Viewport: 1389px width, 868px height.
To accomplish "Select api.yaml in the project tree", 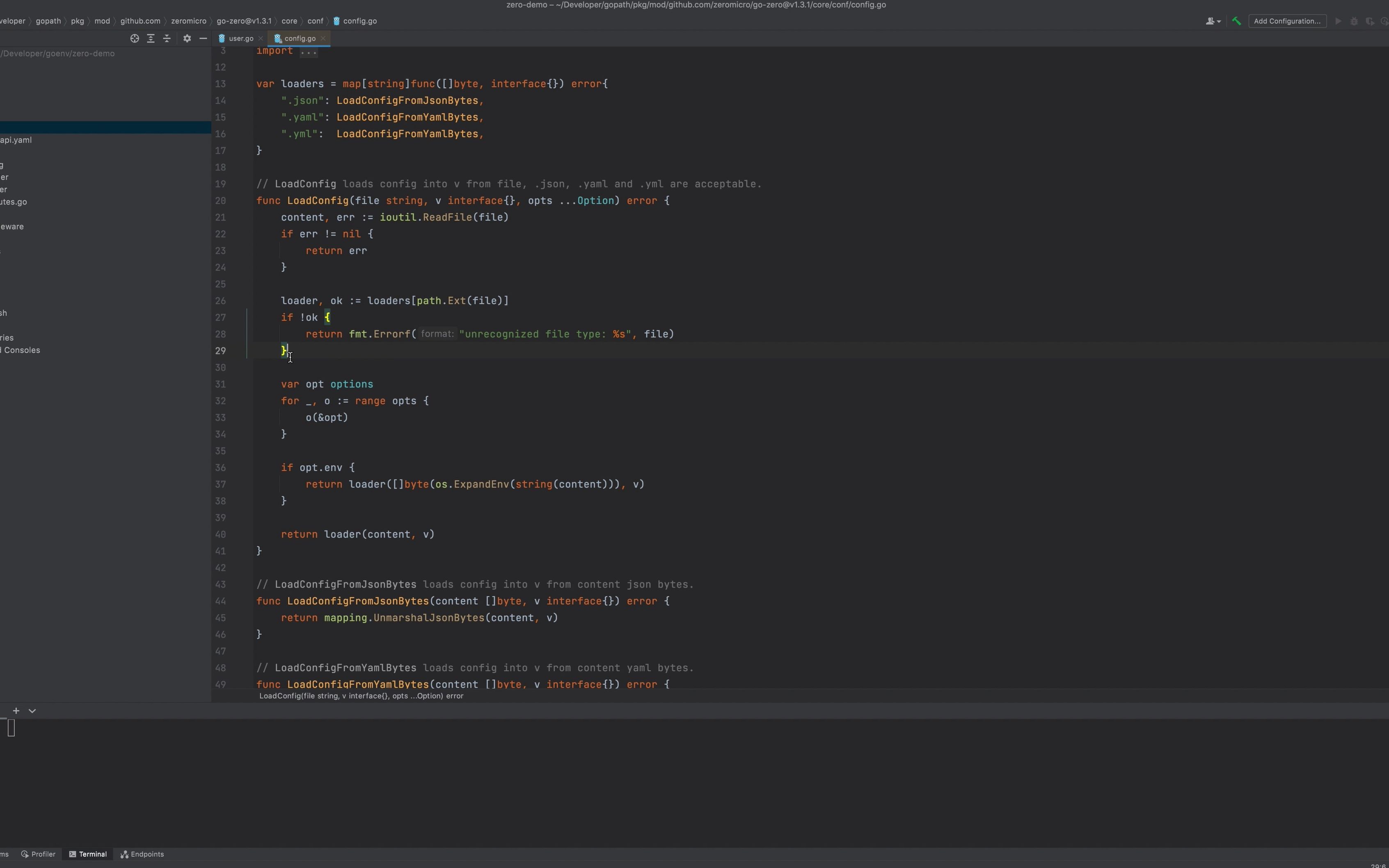I will [x=16, y=140].
